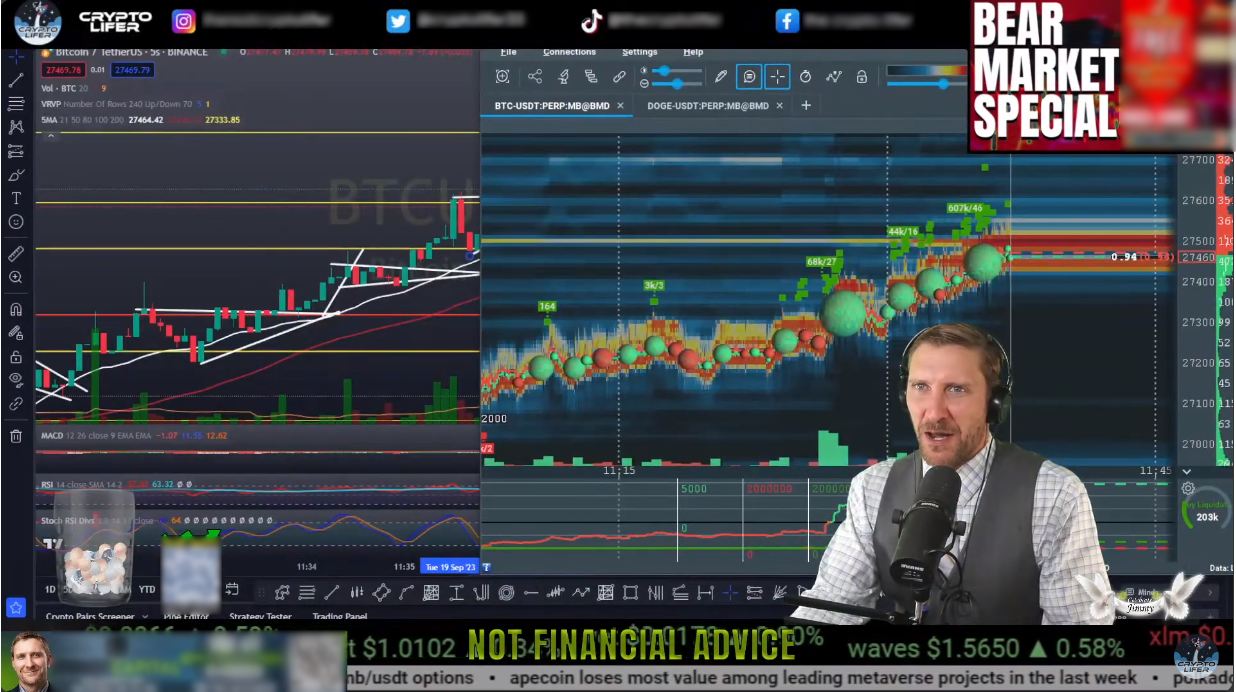Open the forecasting and measurement tools
This screenshot has height=692, width=1236.
pos(16,152)
